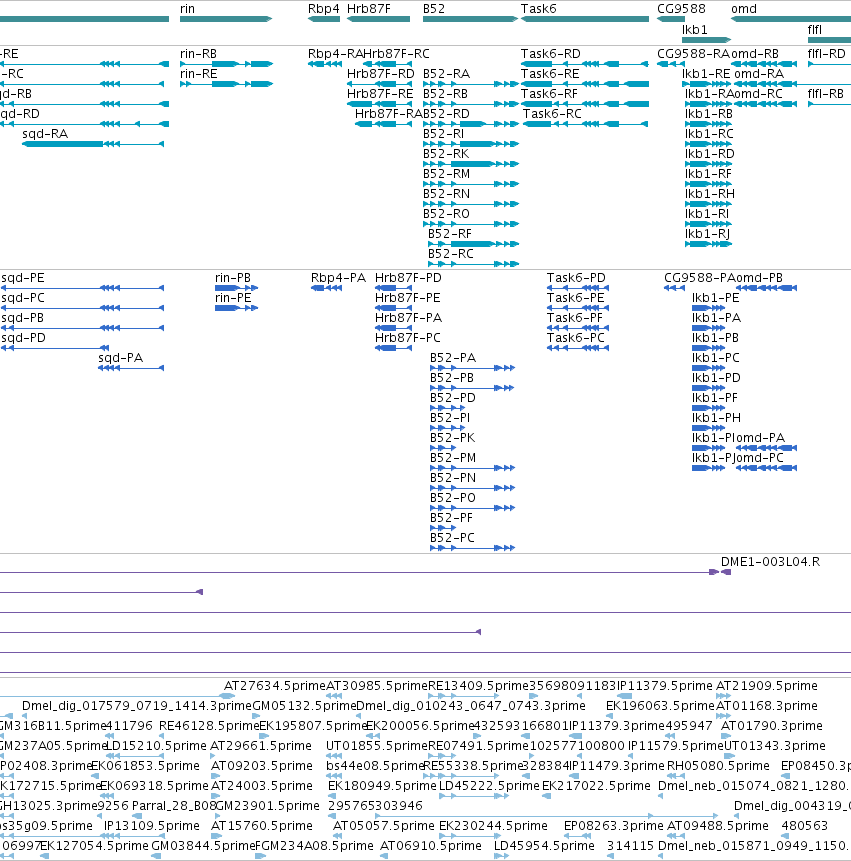
Task: Click protein omd-PB
Action: (x=766, y=288)
